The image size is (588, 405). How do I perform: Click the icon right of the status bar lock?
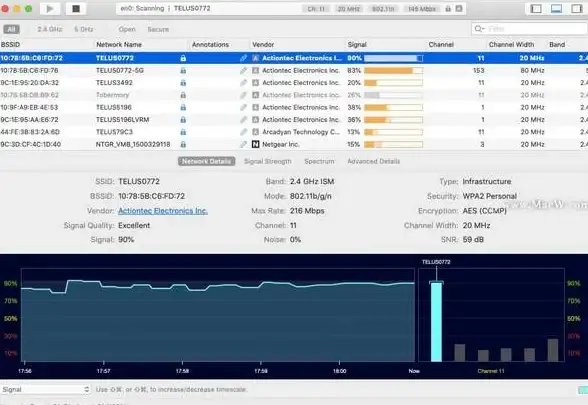pos(459,9)
